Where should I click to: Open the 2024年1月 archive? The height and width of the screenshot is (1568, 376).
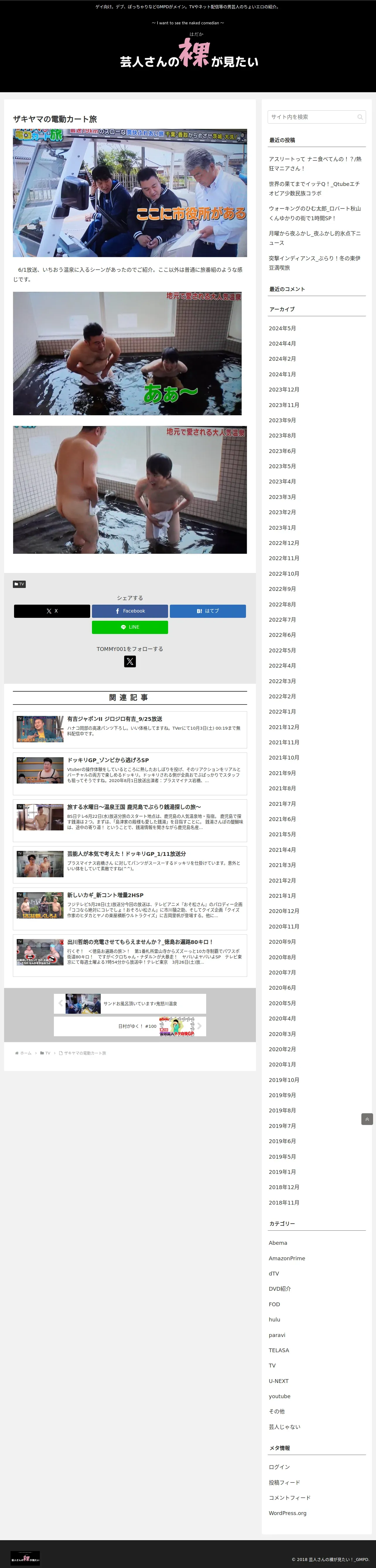[x=282, y=374]
